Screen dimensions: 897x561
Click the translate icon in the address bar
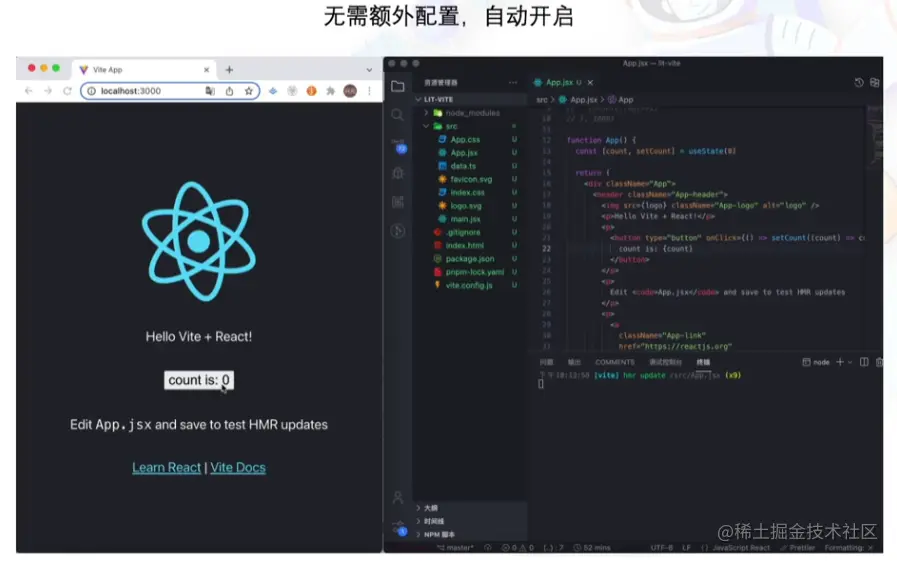(210, 91)
